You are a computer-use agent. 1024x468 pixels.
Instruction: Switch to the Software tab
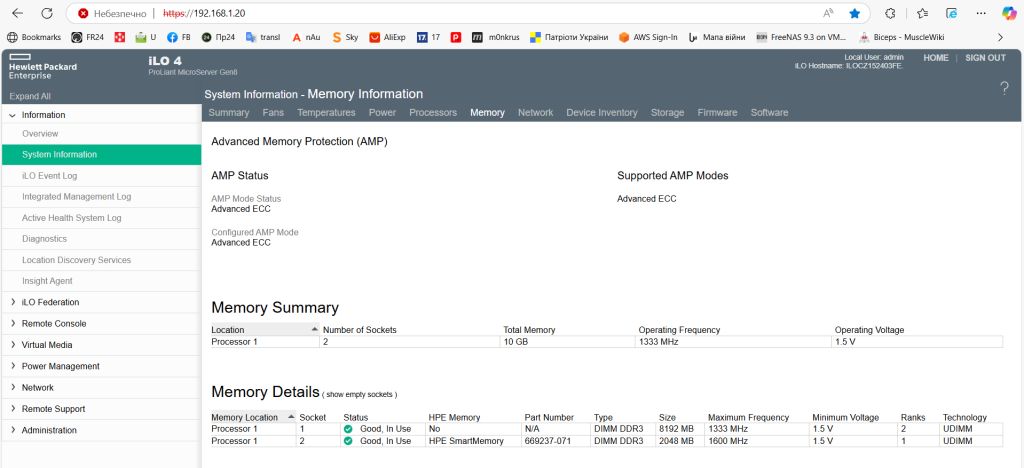tap(769, 112)
